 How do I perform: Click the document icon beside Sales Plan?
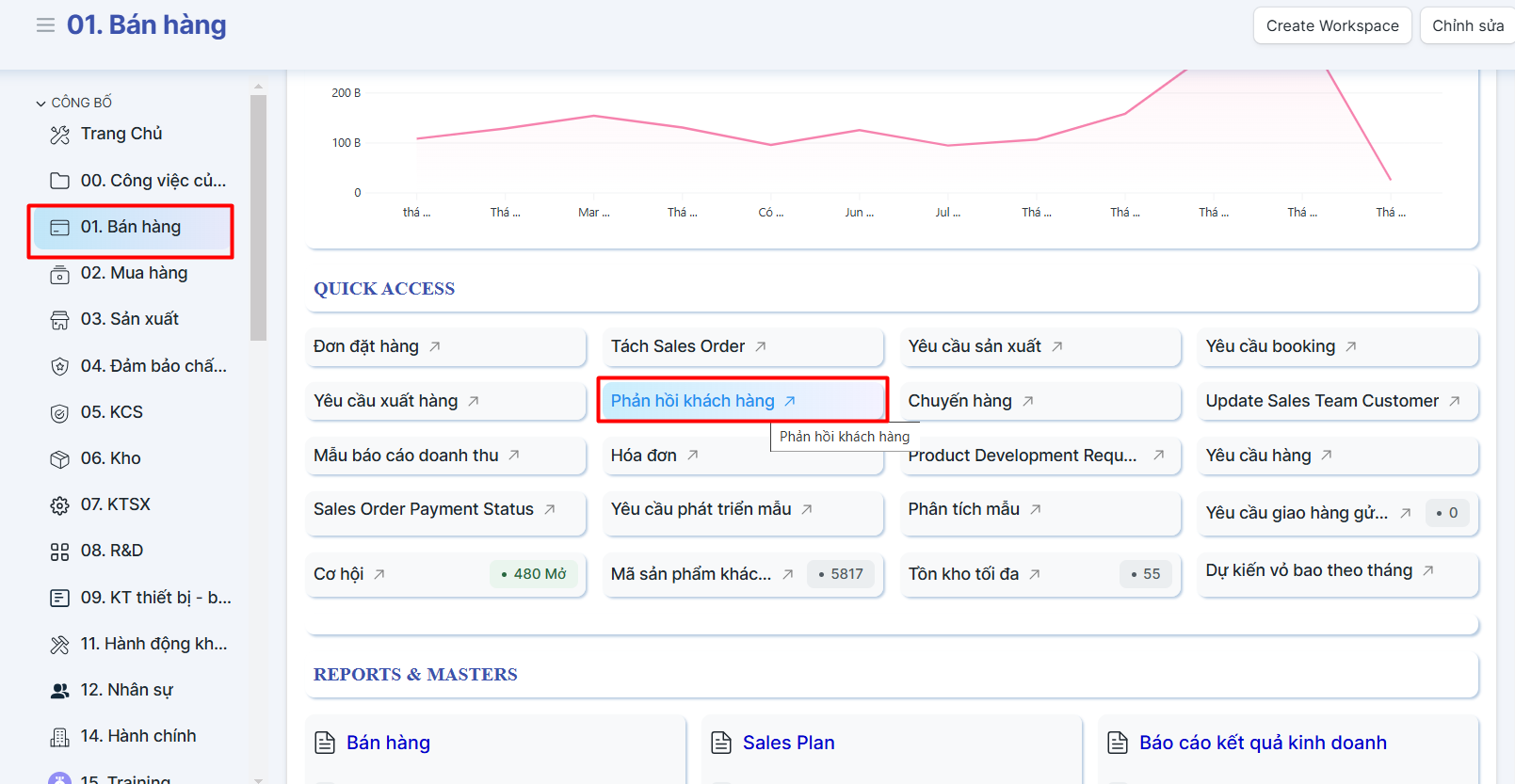pyautogui.click(x=721, y=743)
